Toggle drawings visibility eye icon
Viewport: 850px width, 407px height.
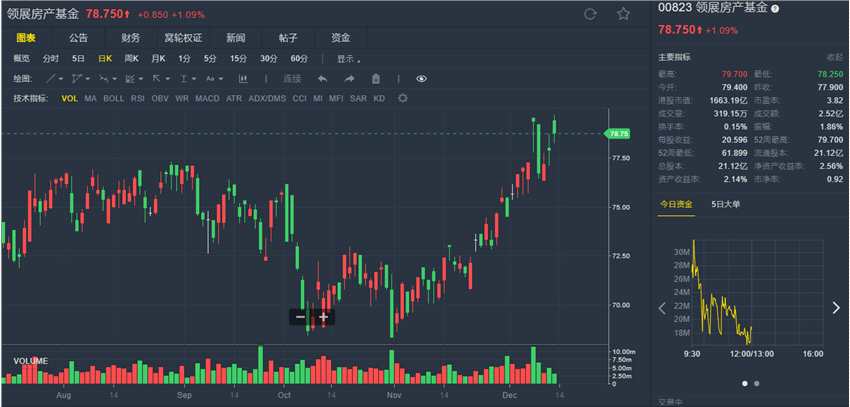[422, 79]
